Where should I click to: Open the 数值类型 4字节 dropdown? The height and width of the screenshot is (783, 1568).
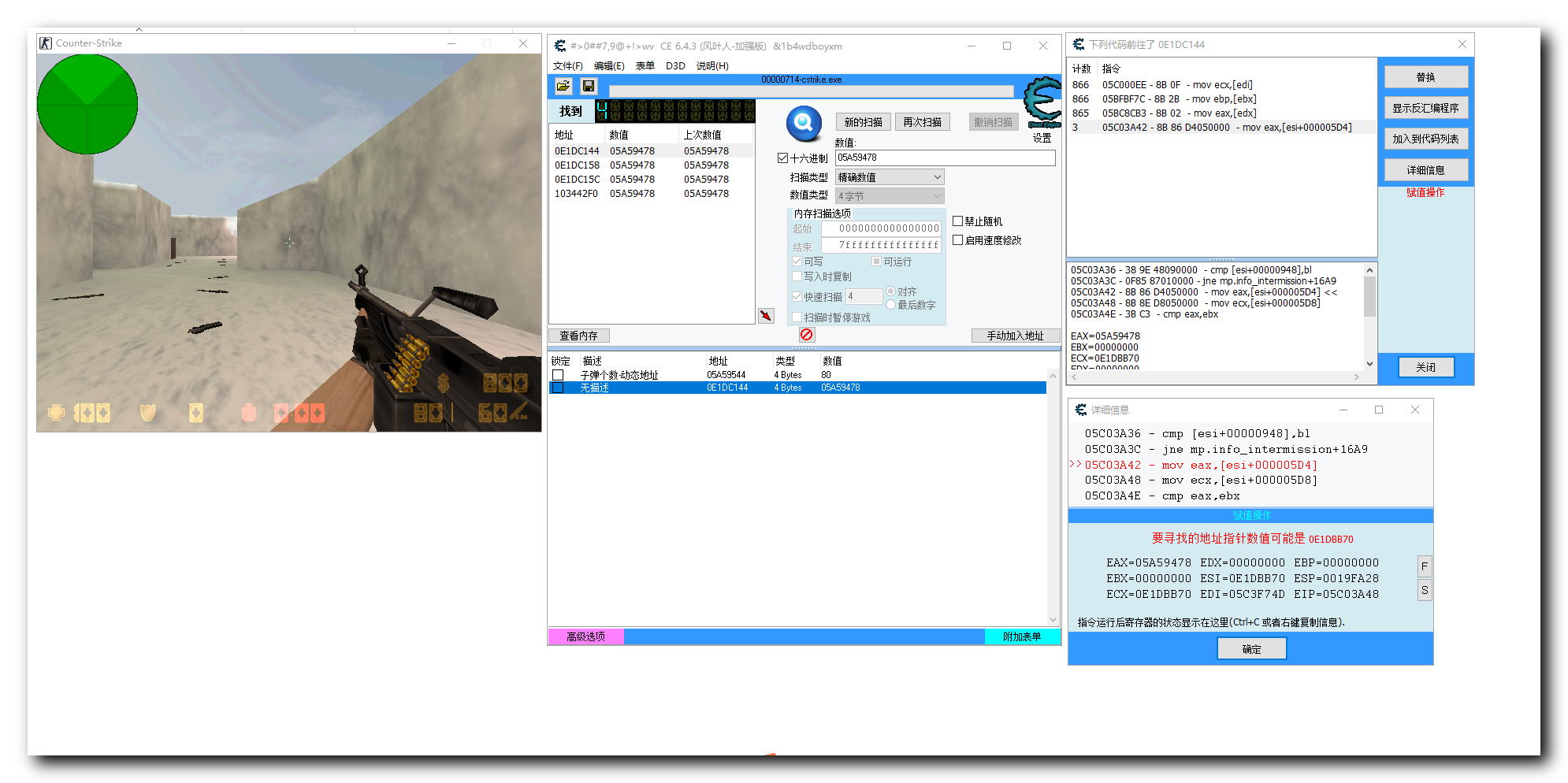(x=890, y=196)
